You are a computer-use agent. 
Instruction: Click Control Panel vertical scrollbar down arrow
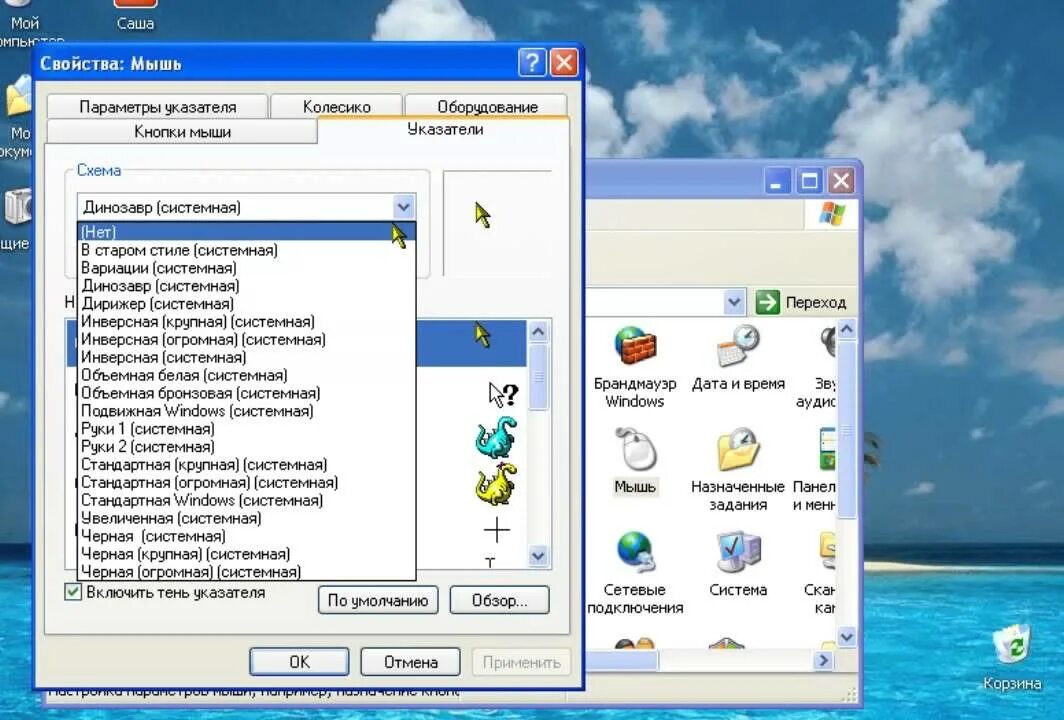(x=846, y=637)
